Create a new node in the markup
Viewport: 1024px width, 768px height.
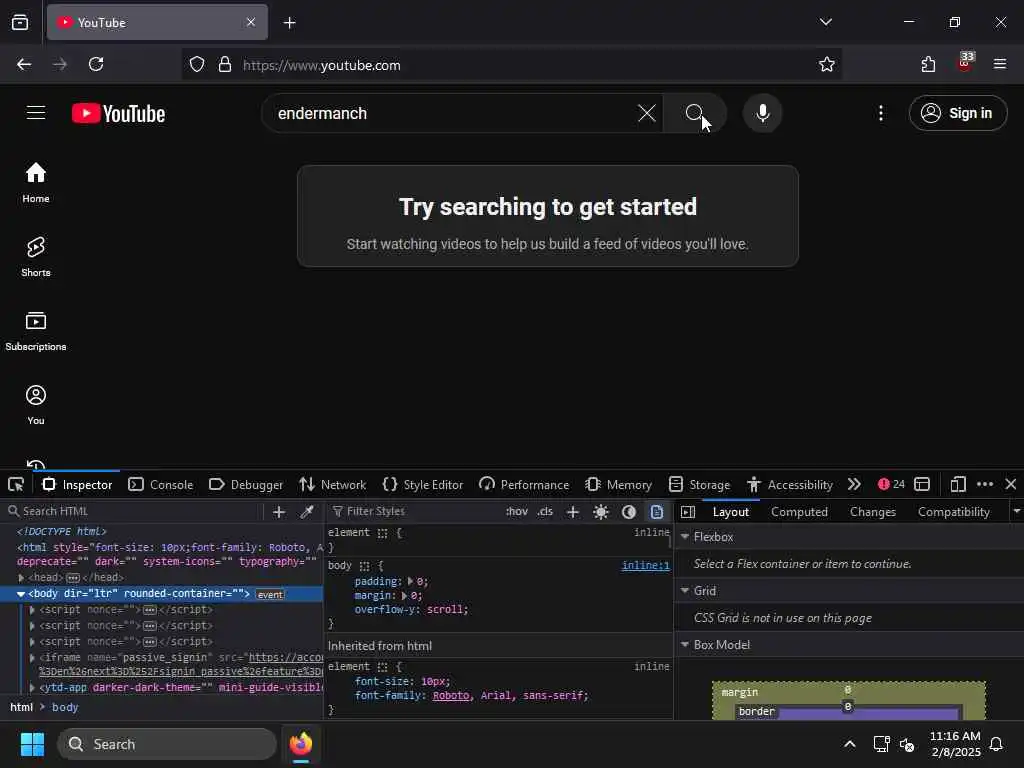point(279,512)
